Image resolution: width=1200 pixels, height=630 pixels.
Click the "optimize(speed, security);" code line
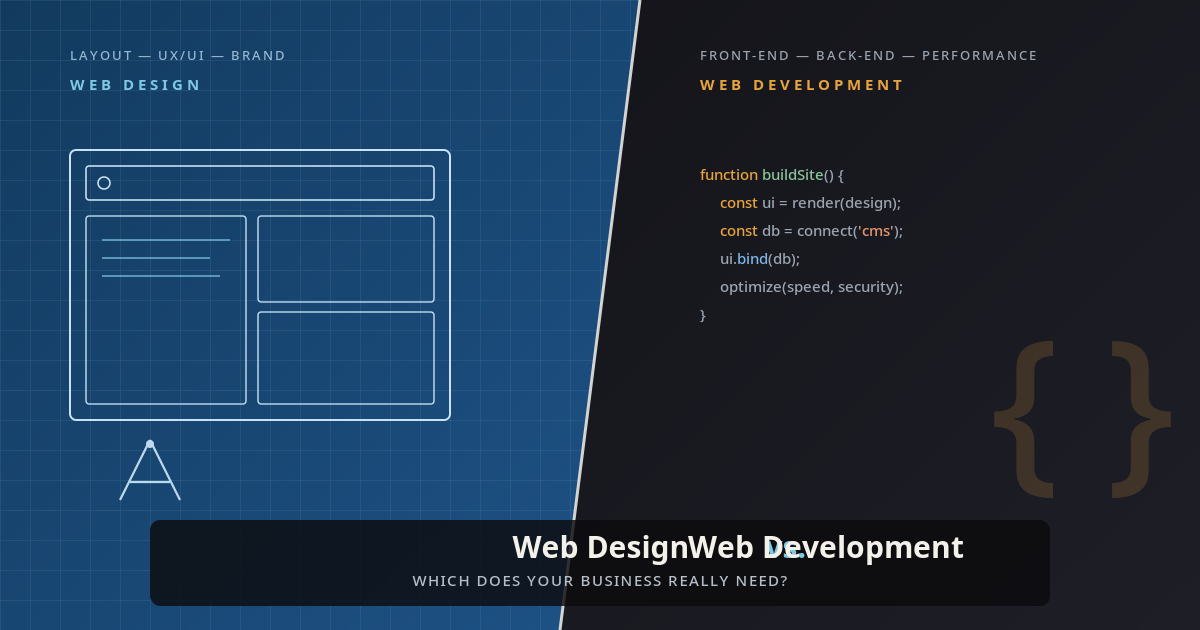point(811,287)
